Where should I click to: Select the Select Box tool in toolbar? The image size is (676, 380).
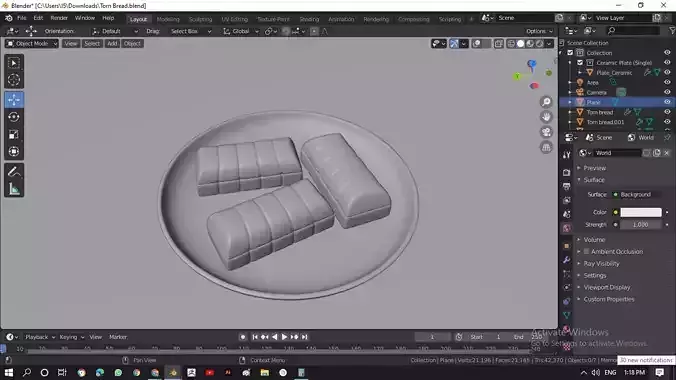click(14, 63)
